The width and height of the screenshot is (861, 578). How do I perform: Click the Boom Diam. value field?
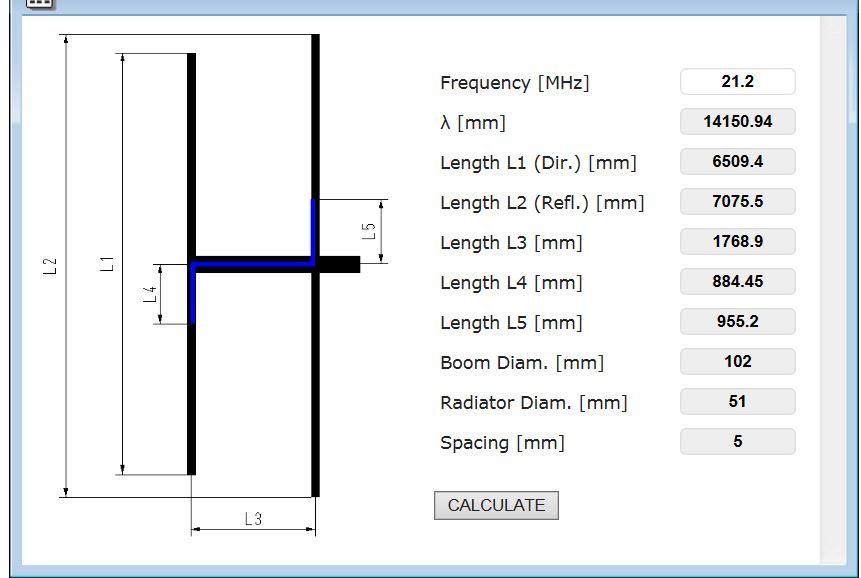737,362
